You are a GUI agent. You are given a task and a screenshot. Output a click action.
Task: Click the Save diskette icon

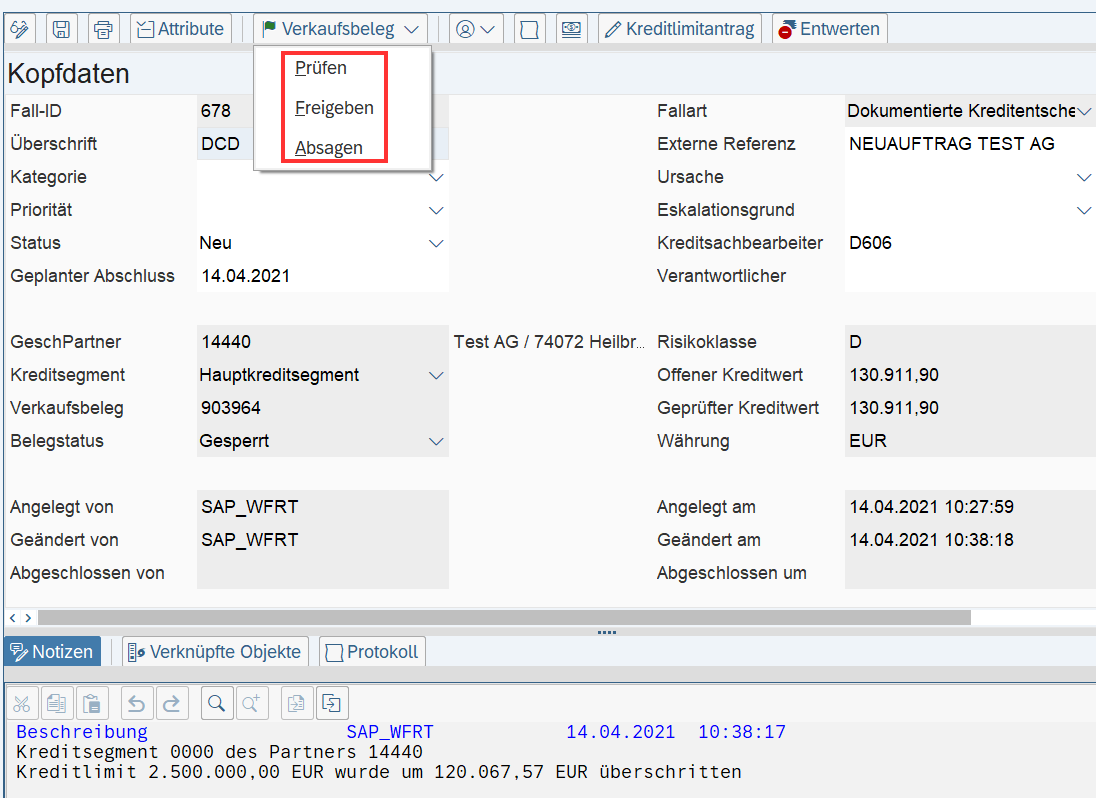(x=61, y=28)
